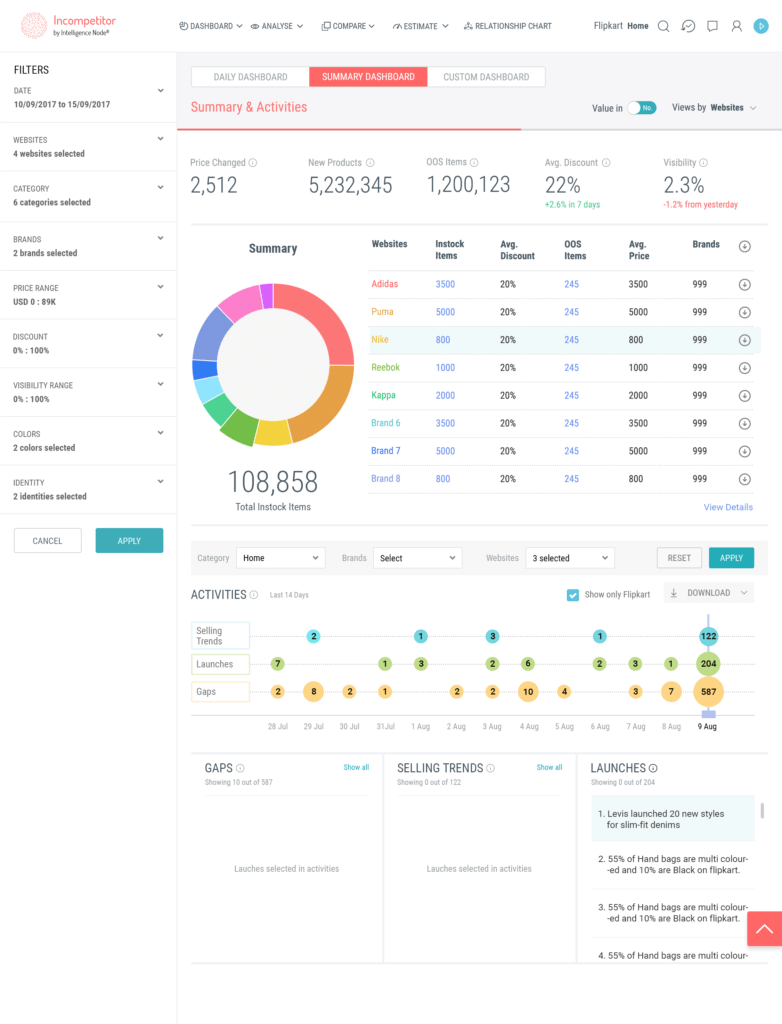
Task: Open the Websites dropdown with 3 selected
Action: tap(569, 558)
